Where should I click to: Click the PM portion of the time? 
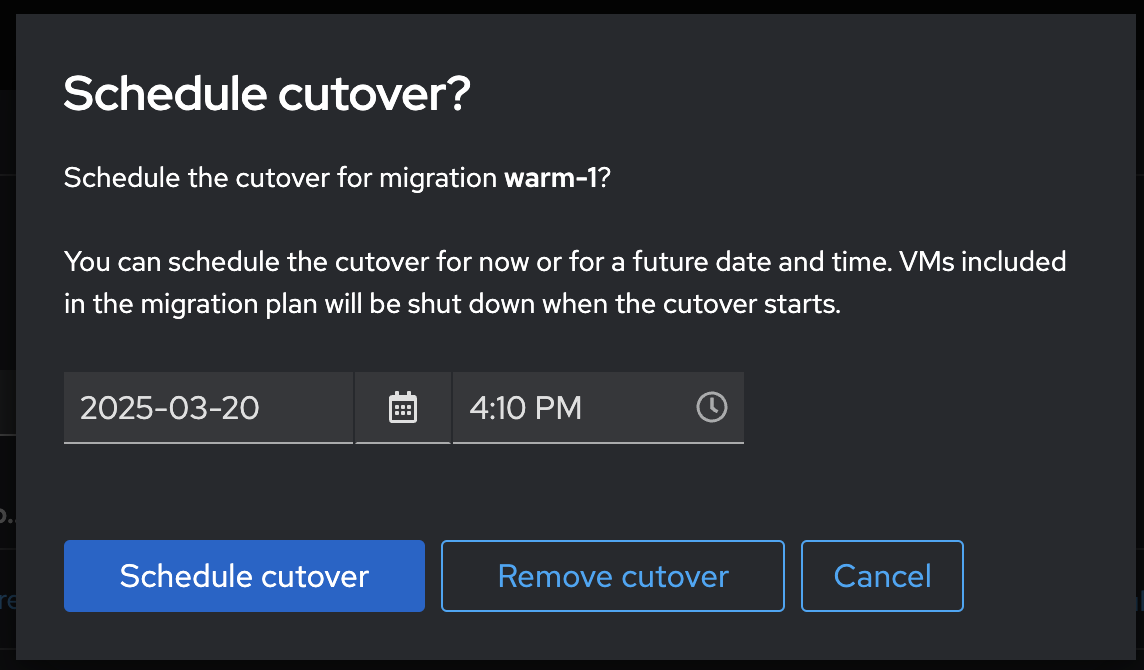point(558,408)
